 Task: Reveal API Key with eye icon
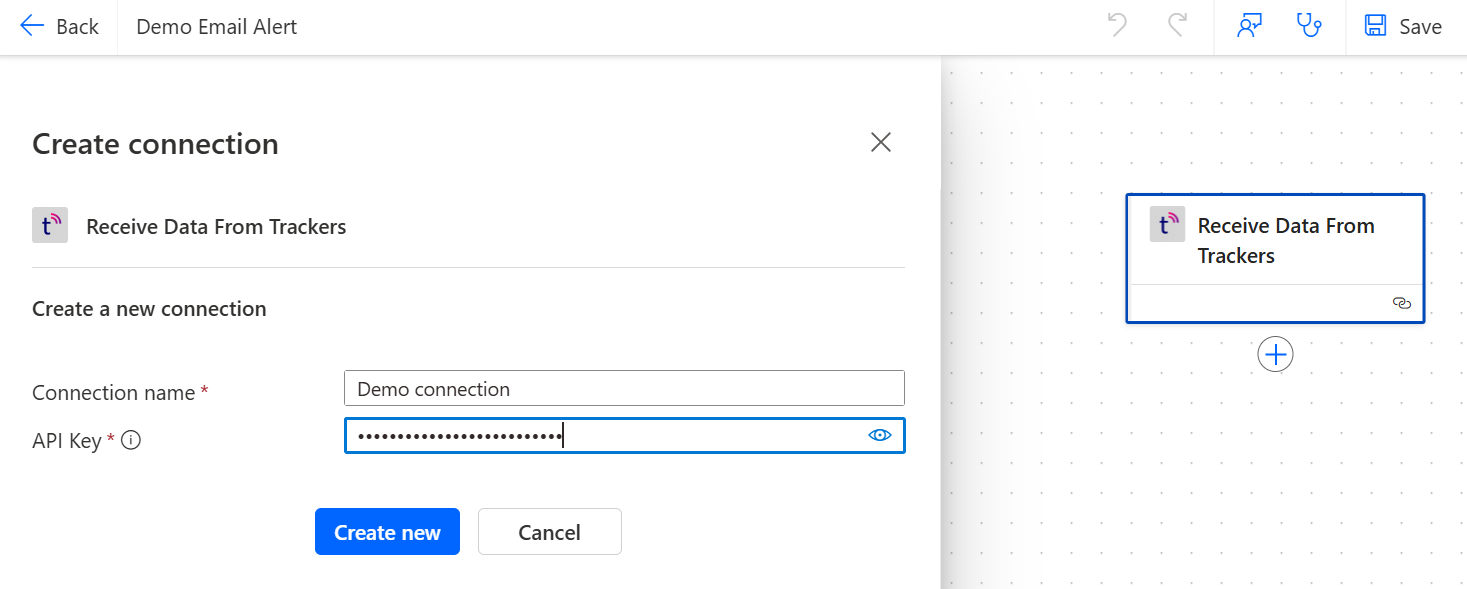tap(880, 435)
